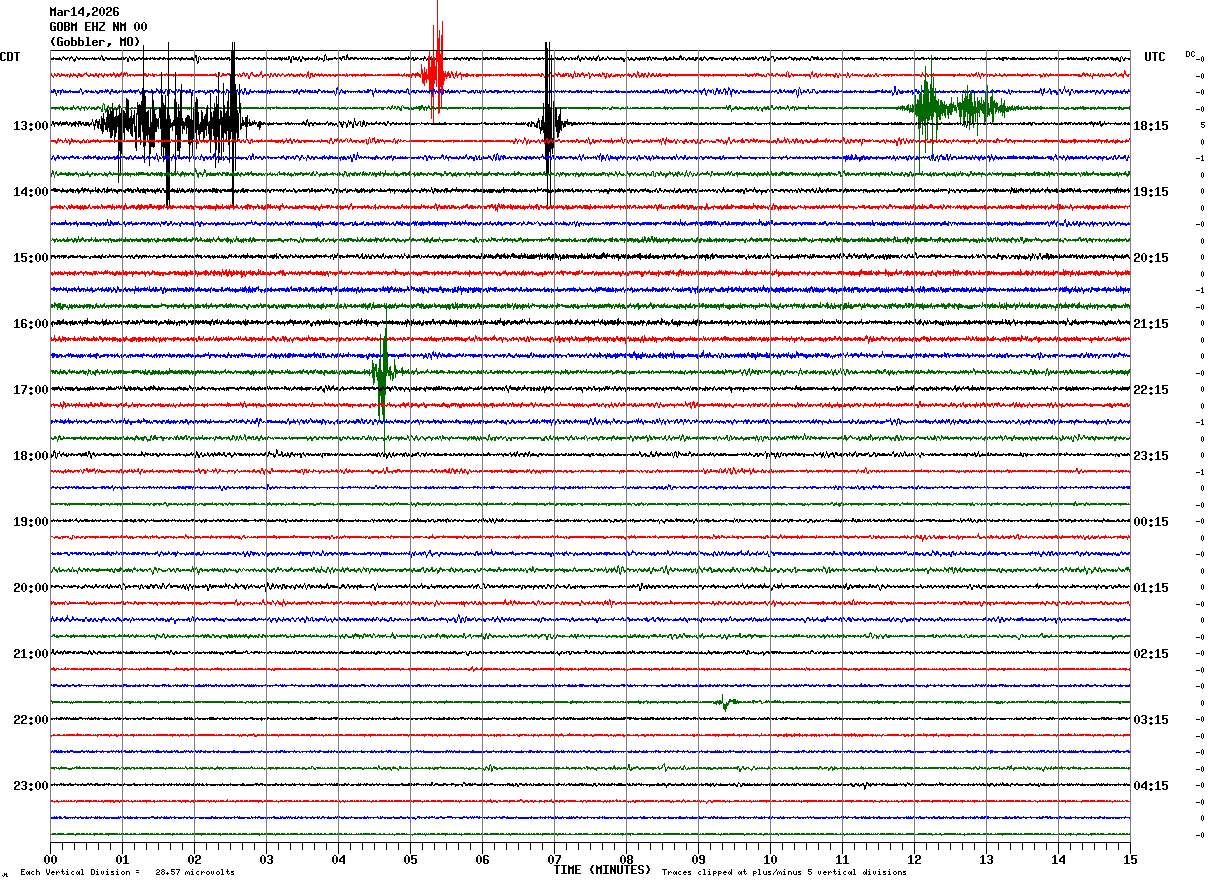
Task: Click the black spike near minute 7
Action: (x=549, y=124)
